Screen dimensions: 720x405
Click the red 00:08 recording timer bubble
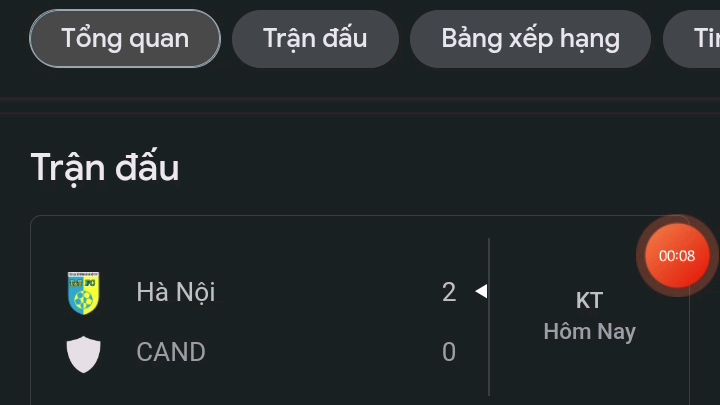(x=677, y=256)
